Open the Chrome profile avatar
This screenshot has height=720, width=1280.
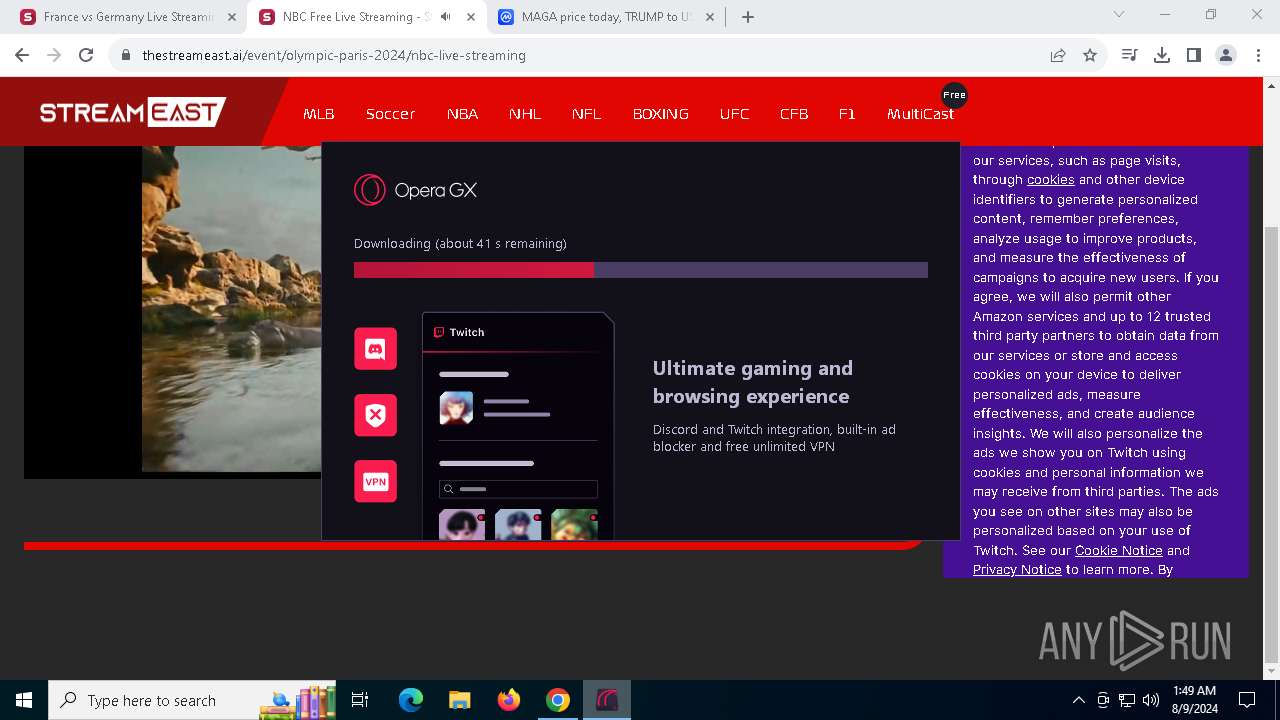1226,55
